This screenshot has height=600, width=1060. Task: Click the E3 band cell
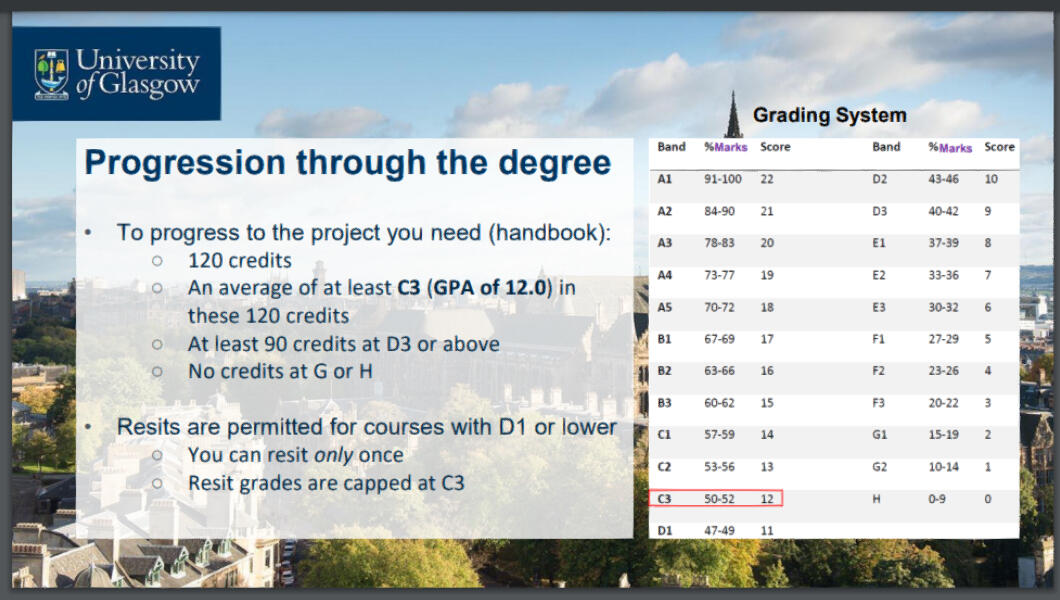879,307
